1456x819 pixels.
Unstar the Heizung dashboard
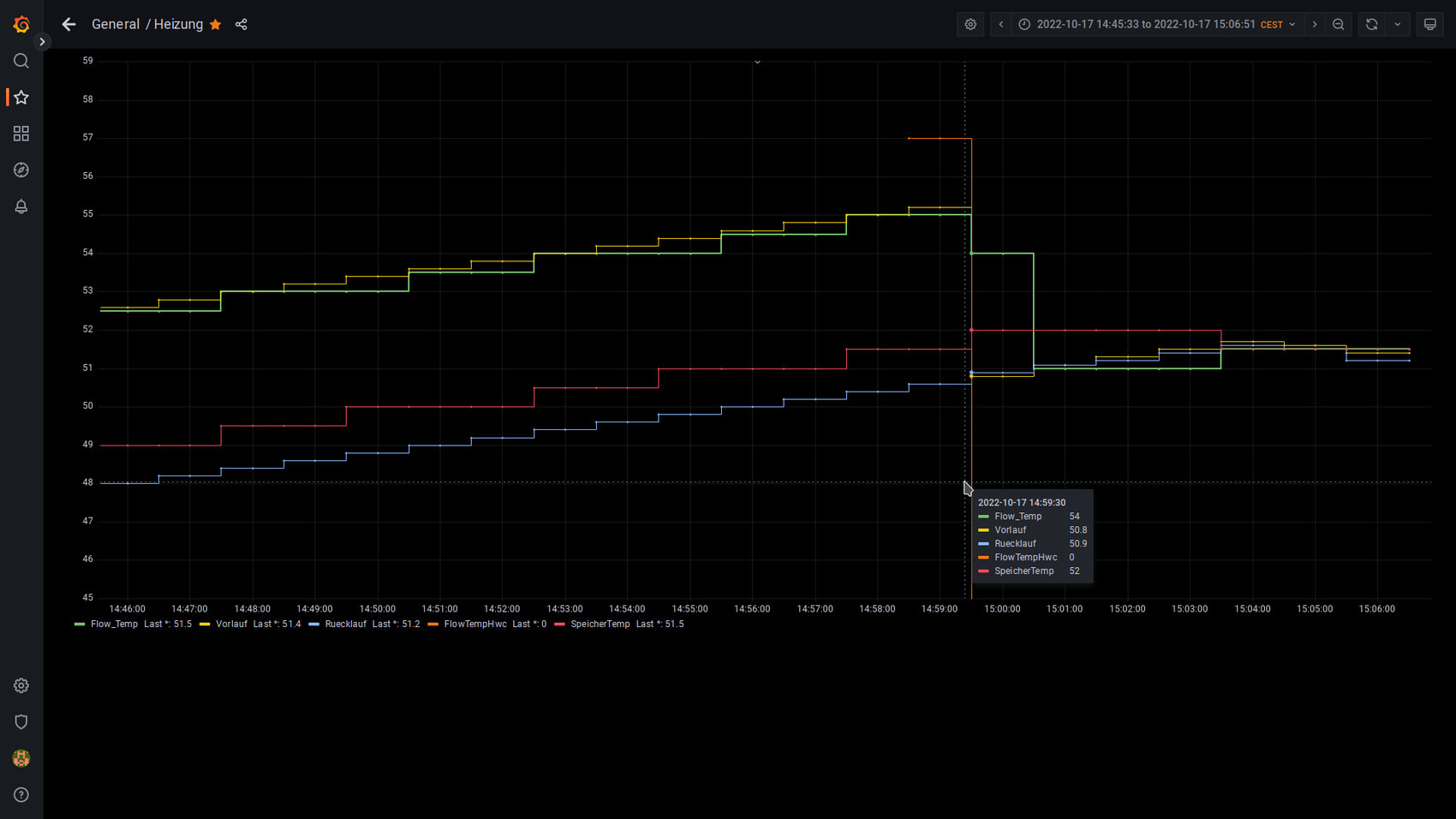point(216,25)
